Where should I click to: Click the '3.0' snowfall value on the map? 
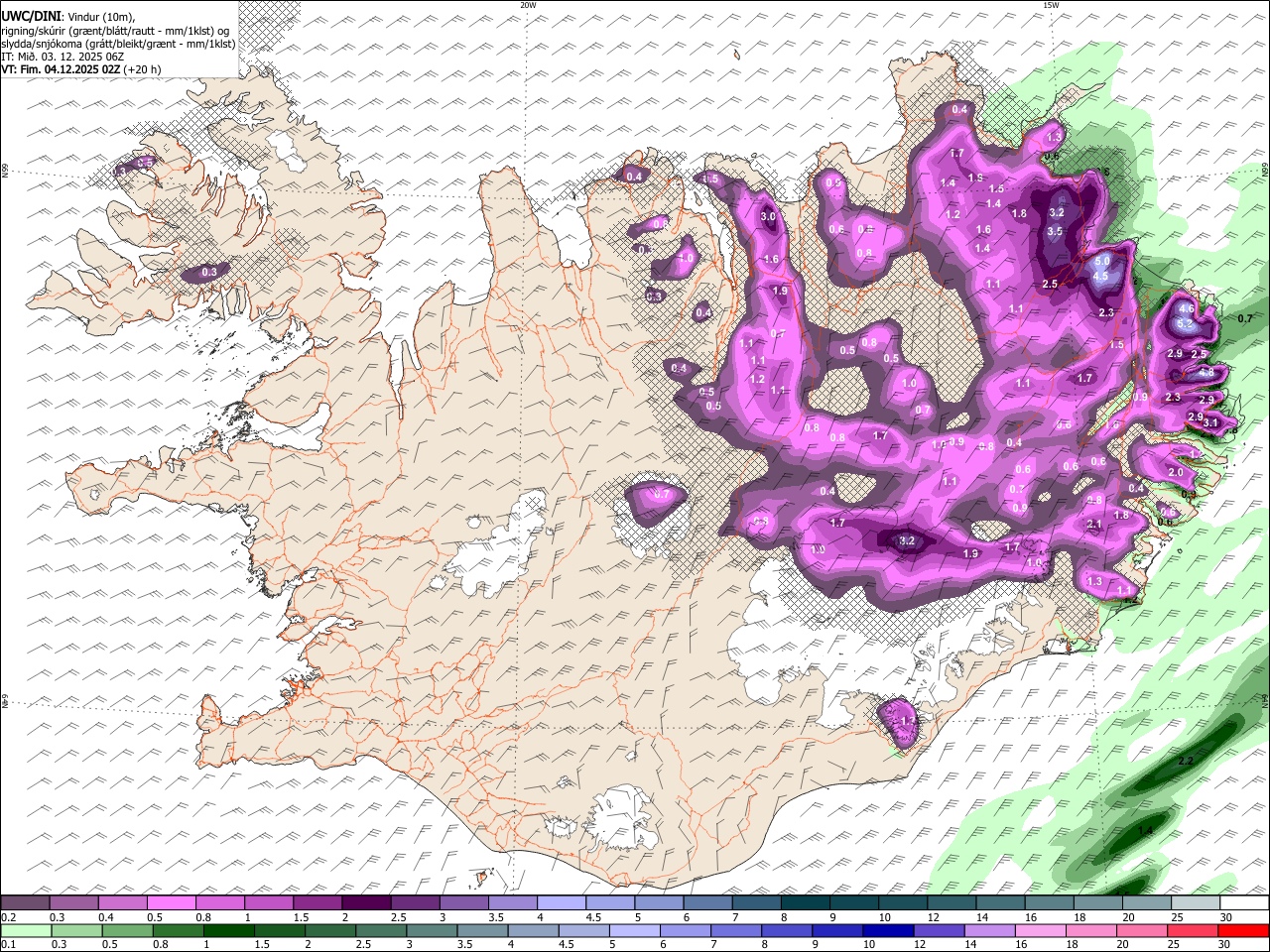768,216
